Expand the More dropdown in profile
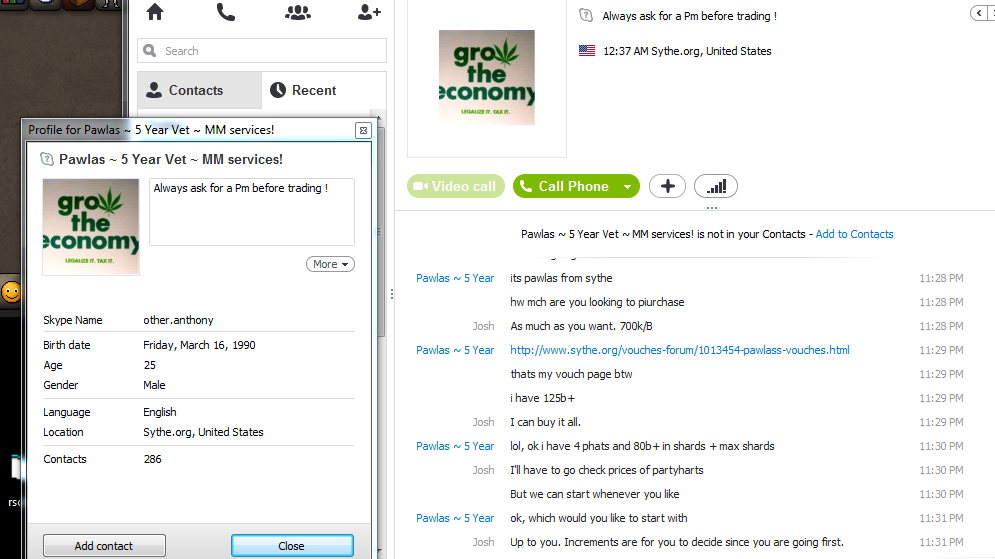Screen dimensions: 995x559 coord(330,264)
